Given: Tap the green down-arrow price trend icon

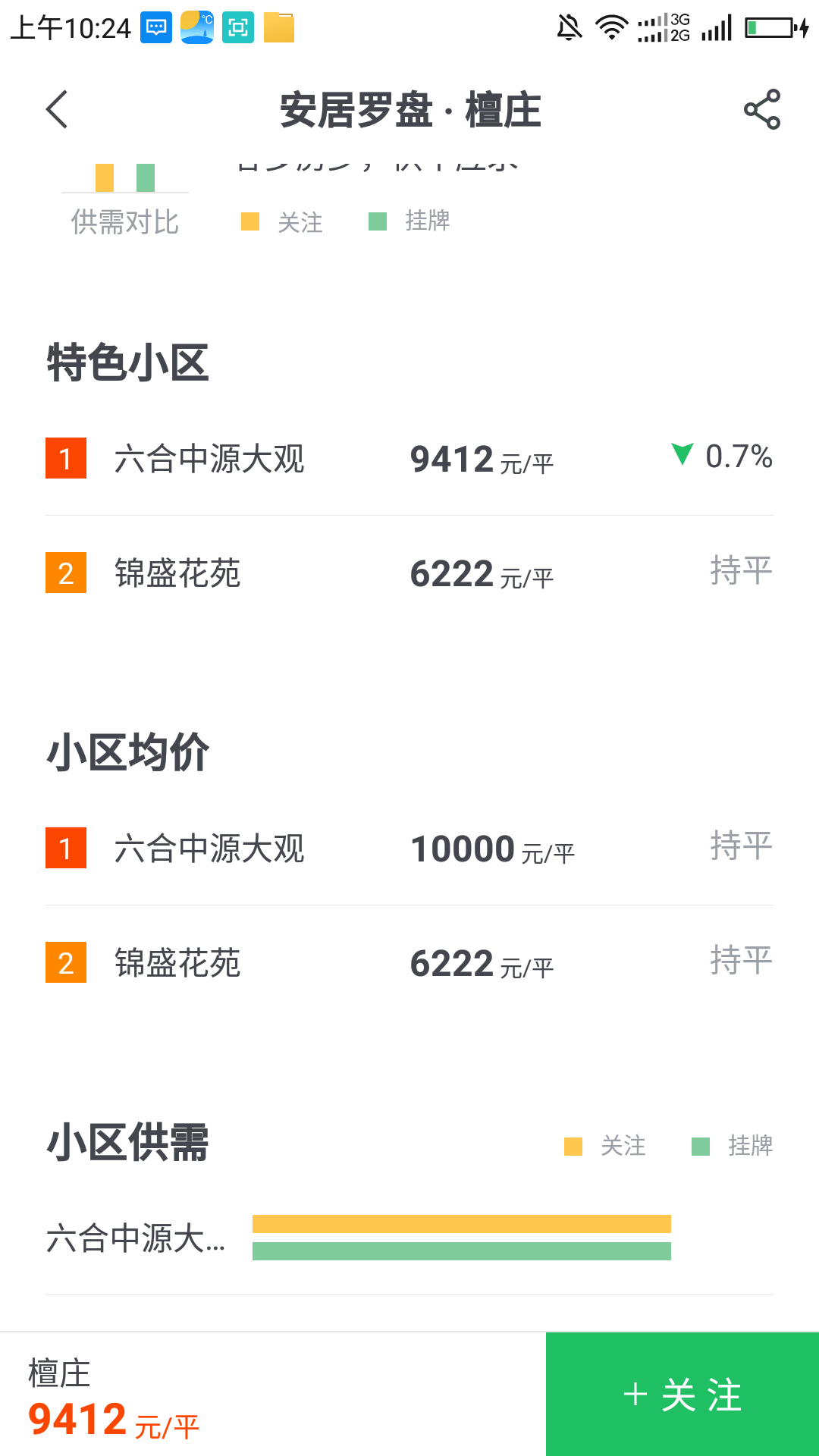Looking at the screenshot, I should (x=682, y=453).
